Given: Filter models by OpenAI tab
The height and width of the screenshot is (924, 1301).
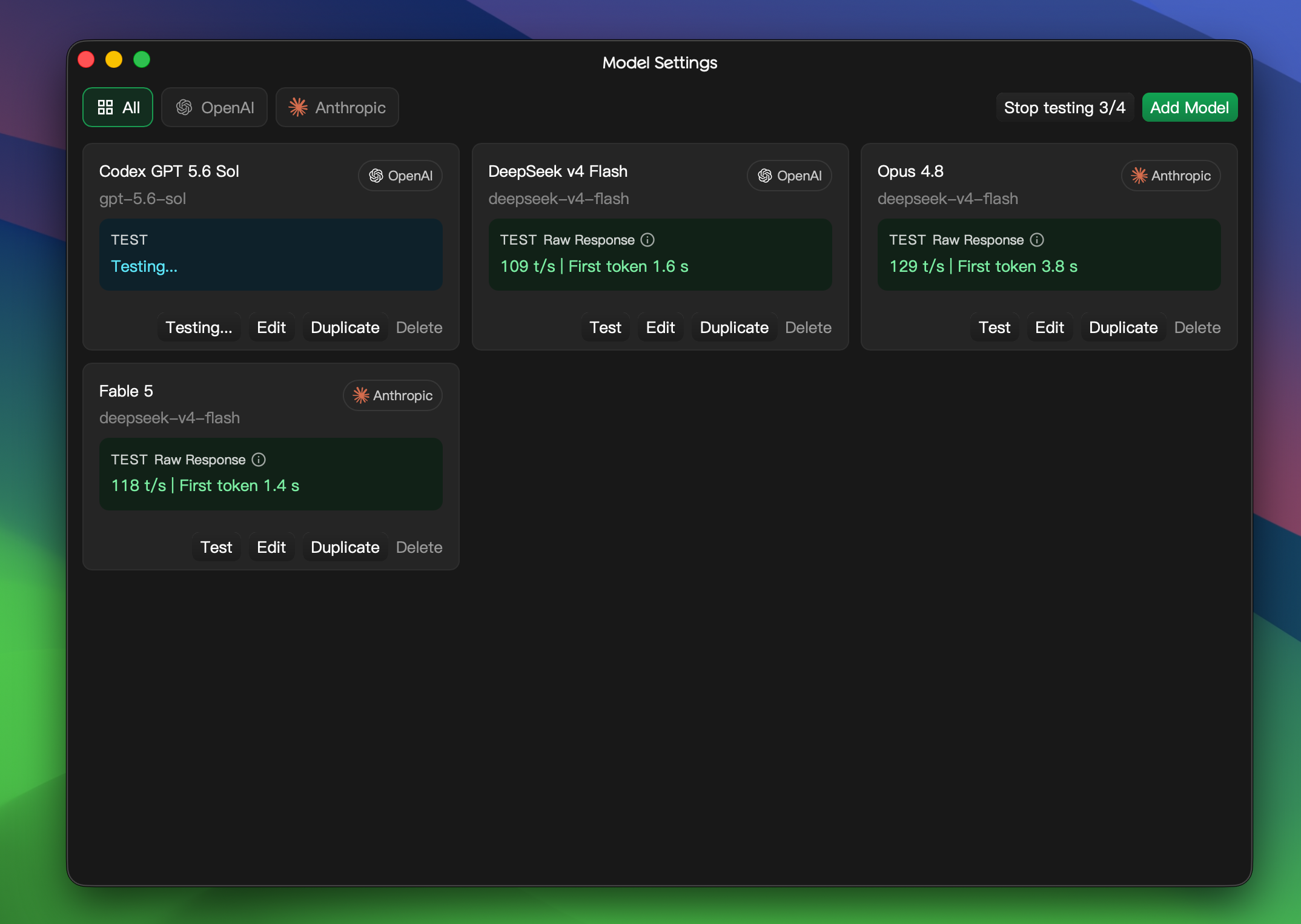Looking at the screenshot, I should (x=214, y=107).
